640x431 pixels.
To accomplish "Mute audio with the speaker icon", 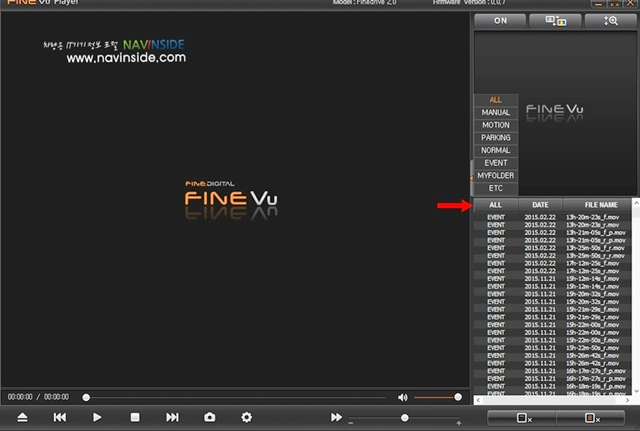I will [x=402, y=397].
